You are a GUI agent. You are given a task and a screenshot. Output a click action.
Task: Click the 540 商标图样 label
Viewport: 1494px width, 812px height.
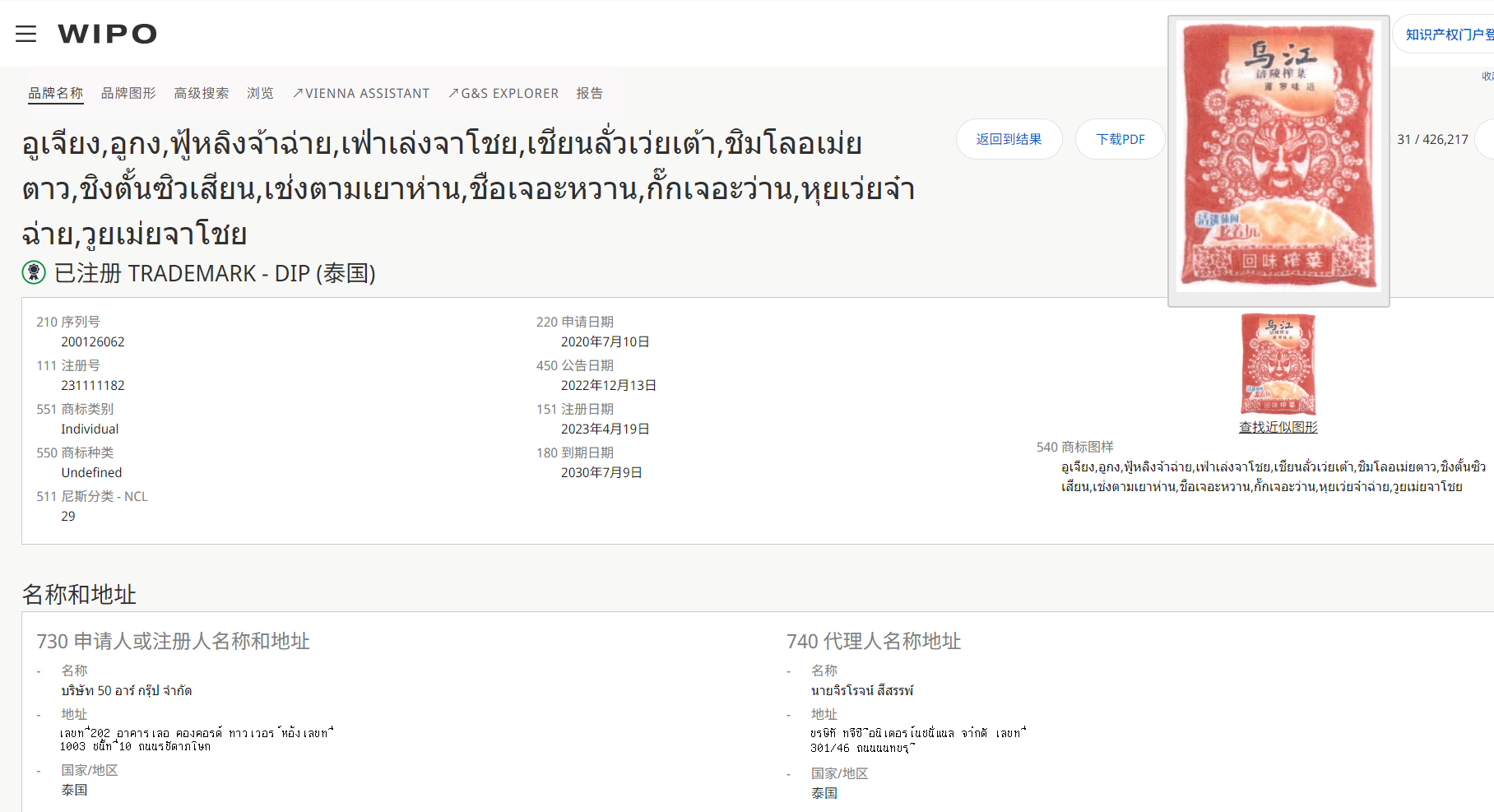pos(1075,447)
